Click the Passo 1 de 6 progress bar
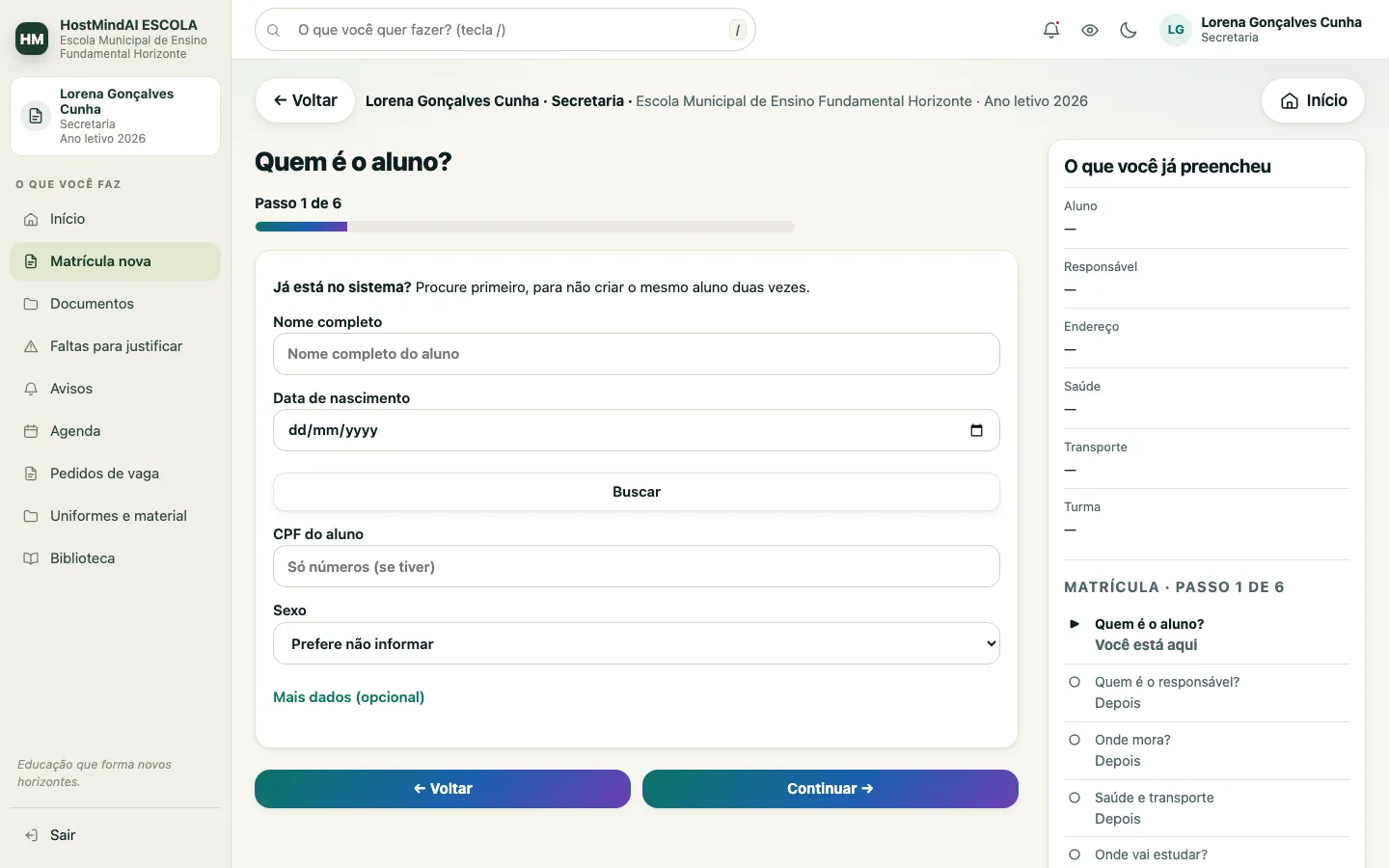 525,227
